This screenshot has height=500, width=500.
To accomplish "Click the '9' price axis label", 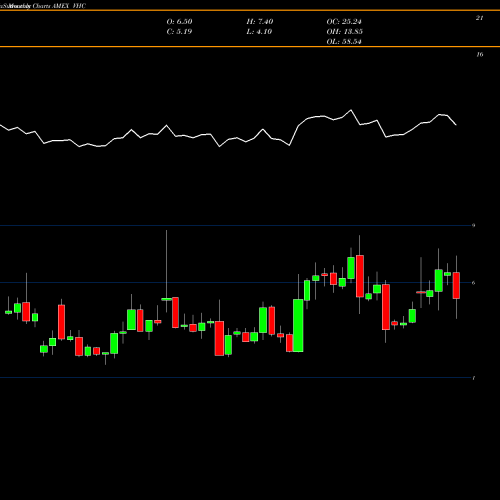I will click(474, 225).
